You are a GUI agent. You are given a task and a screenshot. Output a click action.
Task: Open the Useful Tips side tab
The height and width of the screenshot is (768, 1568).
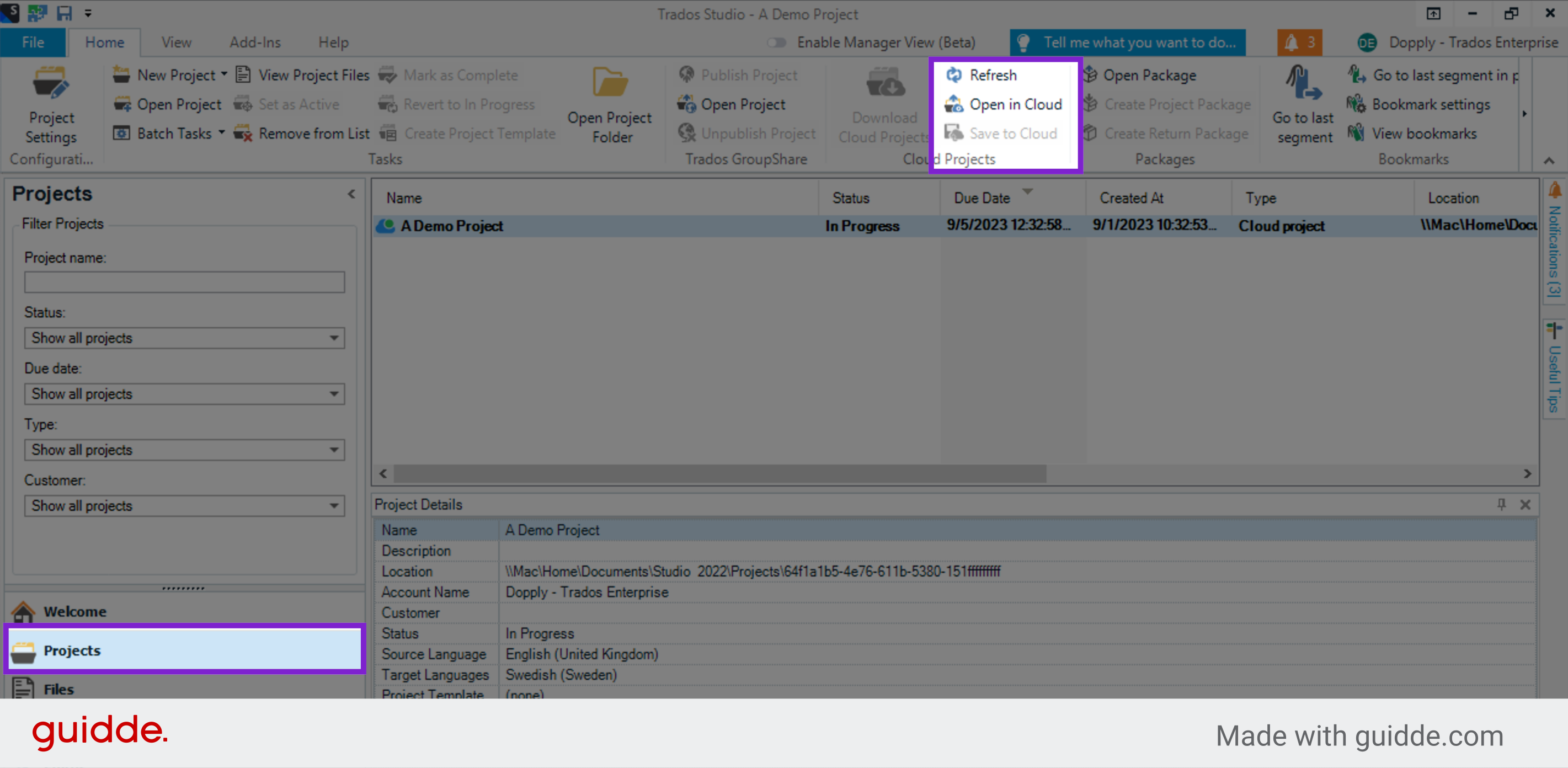[x=1555, y=369]
